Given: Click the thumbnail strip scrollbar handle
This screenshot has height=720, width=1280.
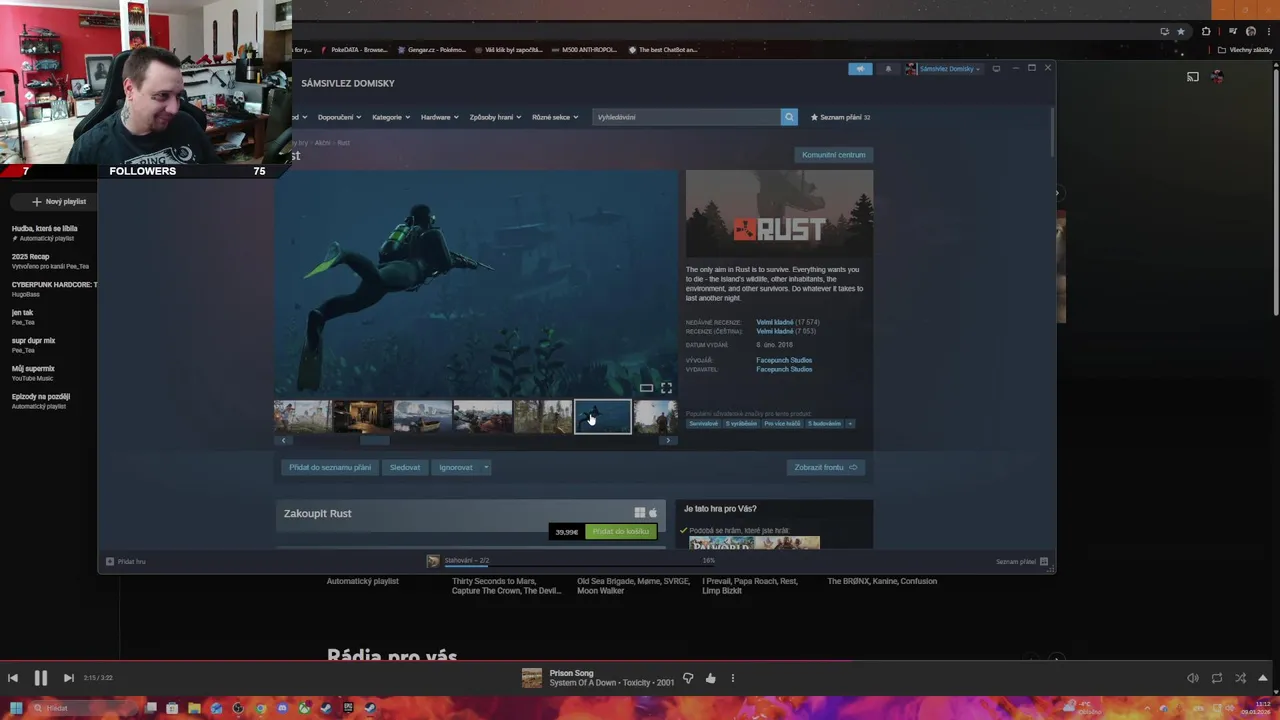Looking at the screenshot, I should pyautogui.click(x=375, y=440).
